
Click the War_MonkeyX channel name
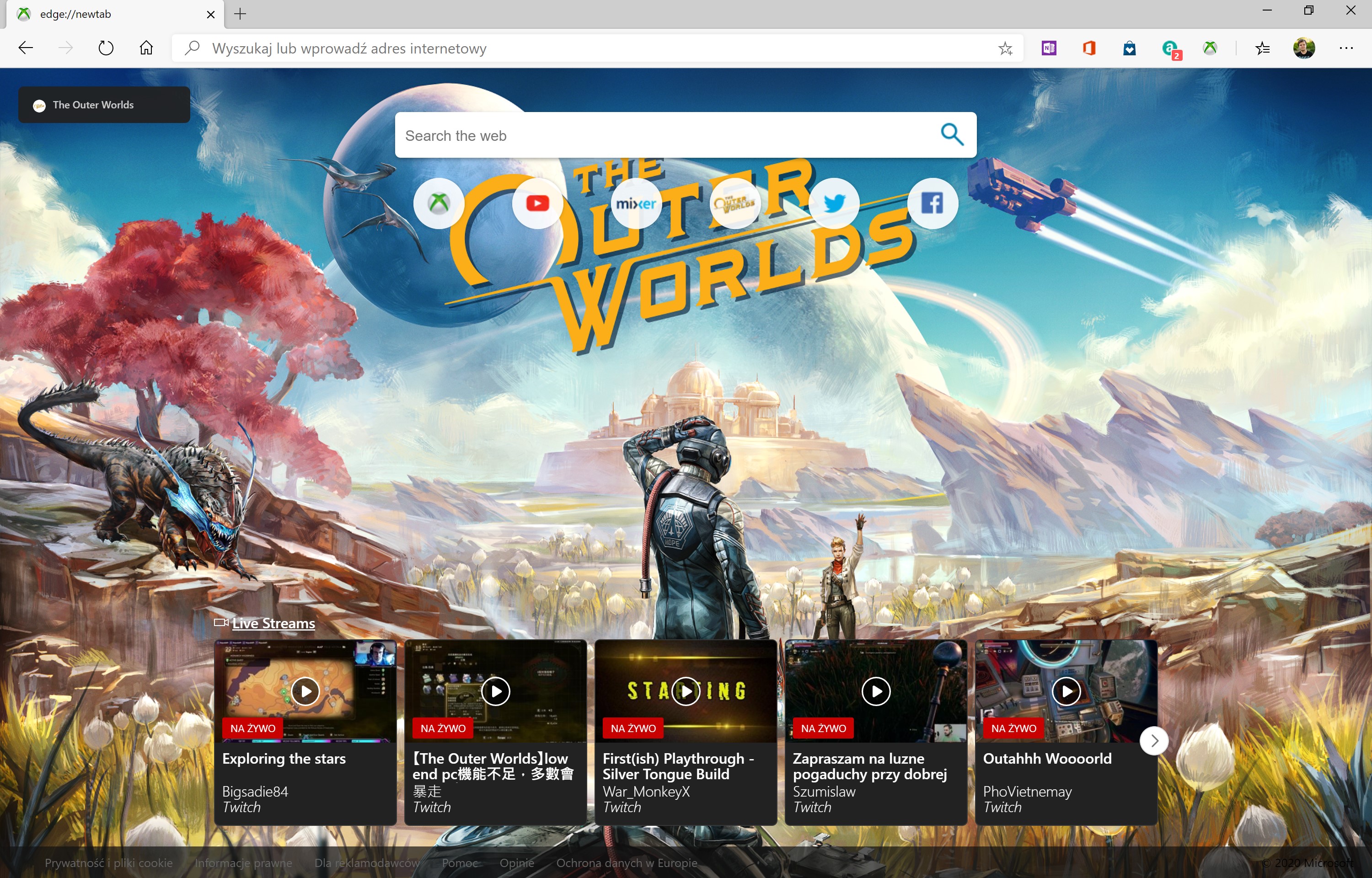coord(646,791)
